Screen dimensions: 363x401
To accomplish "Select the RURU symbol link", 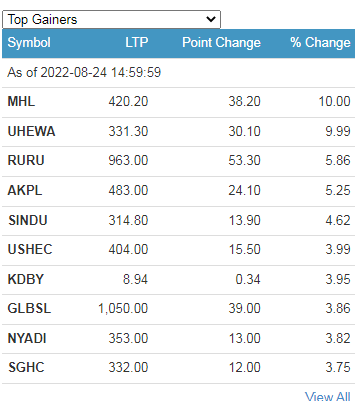I will click(26, 160).
